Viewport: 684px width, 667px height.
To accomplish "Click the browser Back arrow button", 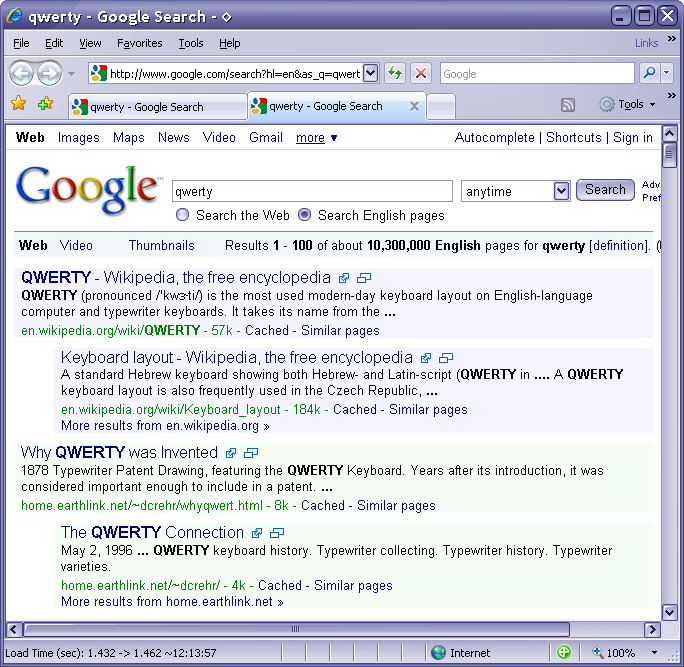I will tap(22, 73).
